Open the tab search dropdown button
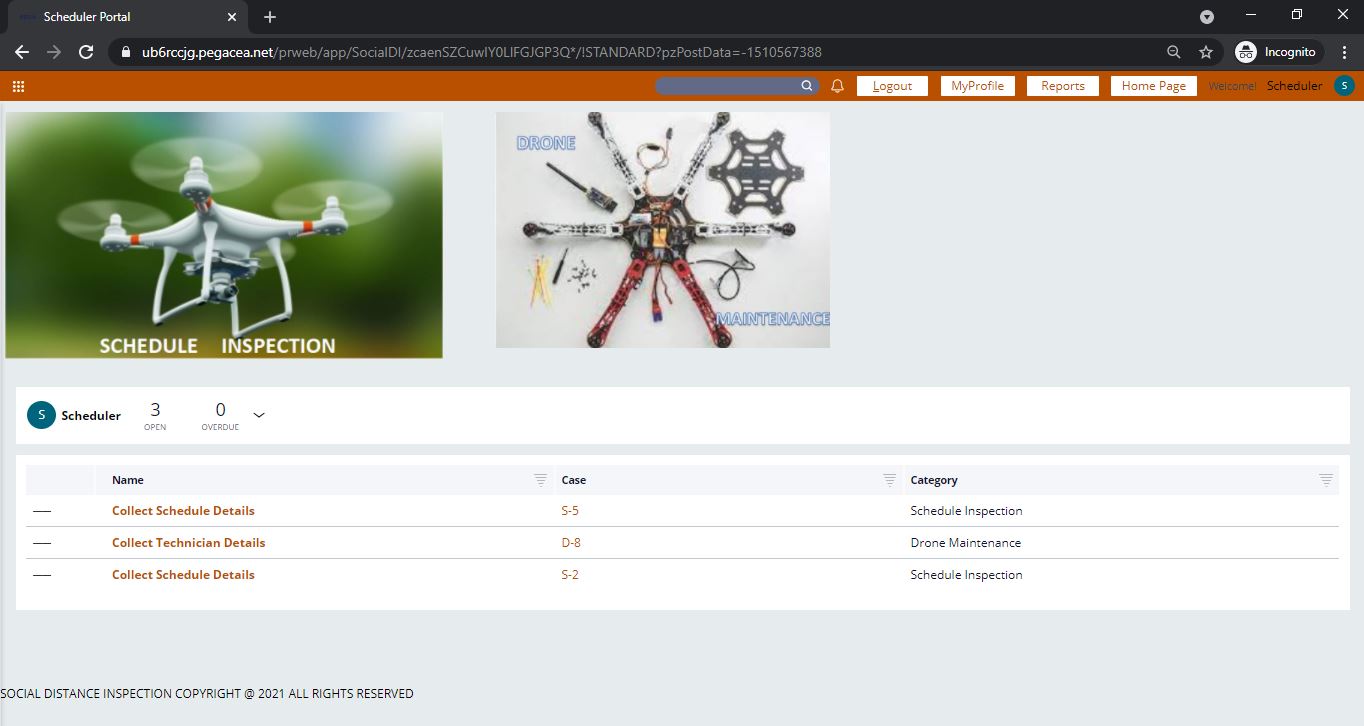The image size is (1364, 726). [x=1207, y=16]
